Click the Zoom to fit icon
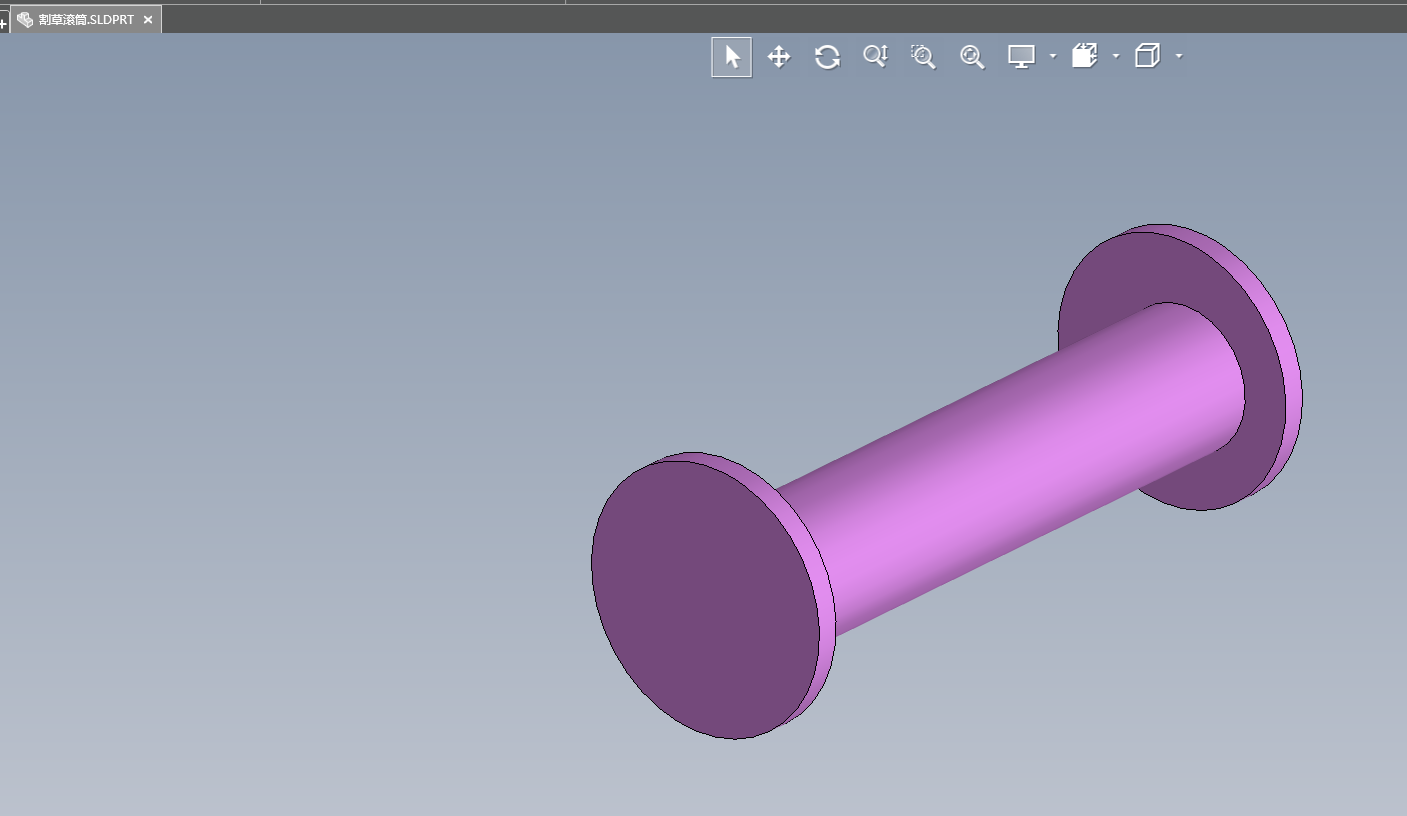Screen dimensions: 1407x816 [972, 57]
